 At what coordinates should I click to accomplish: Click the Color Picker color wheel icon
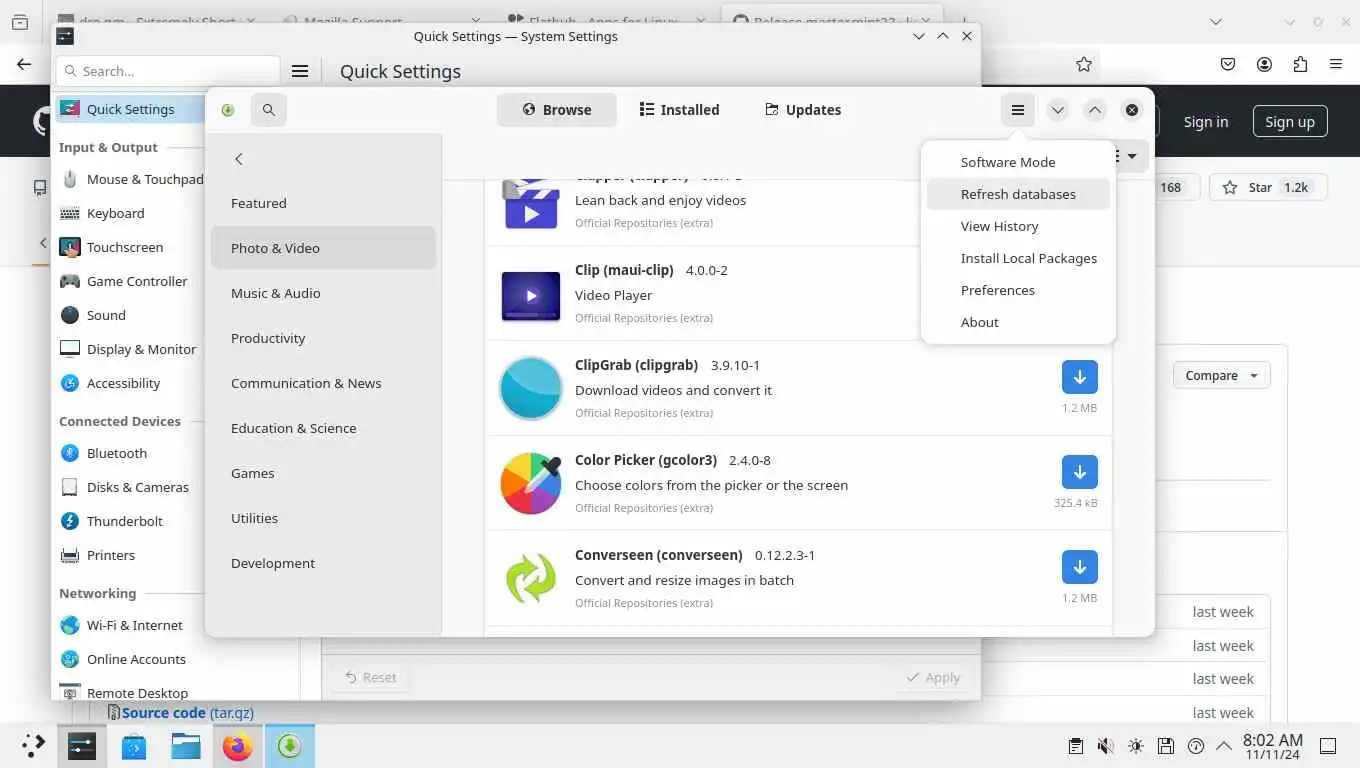coord(531,483)
